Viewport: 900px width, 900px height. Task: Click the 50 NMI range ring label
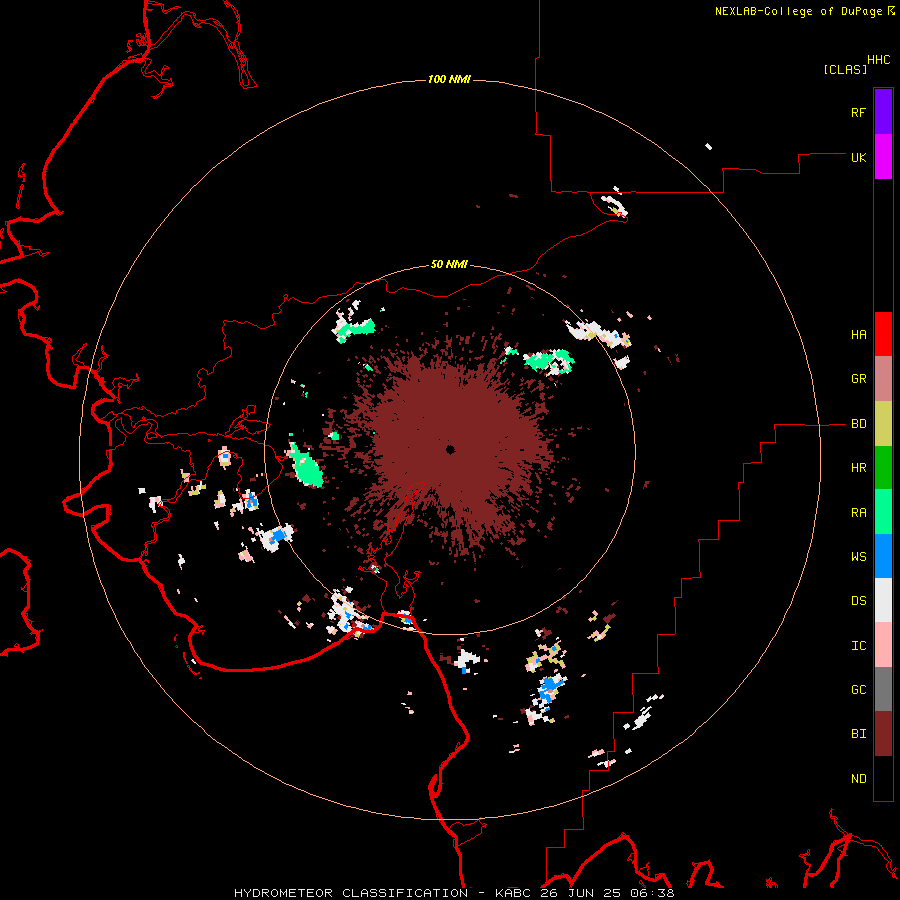click(449, 265)
